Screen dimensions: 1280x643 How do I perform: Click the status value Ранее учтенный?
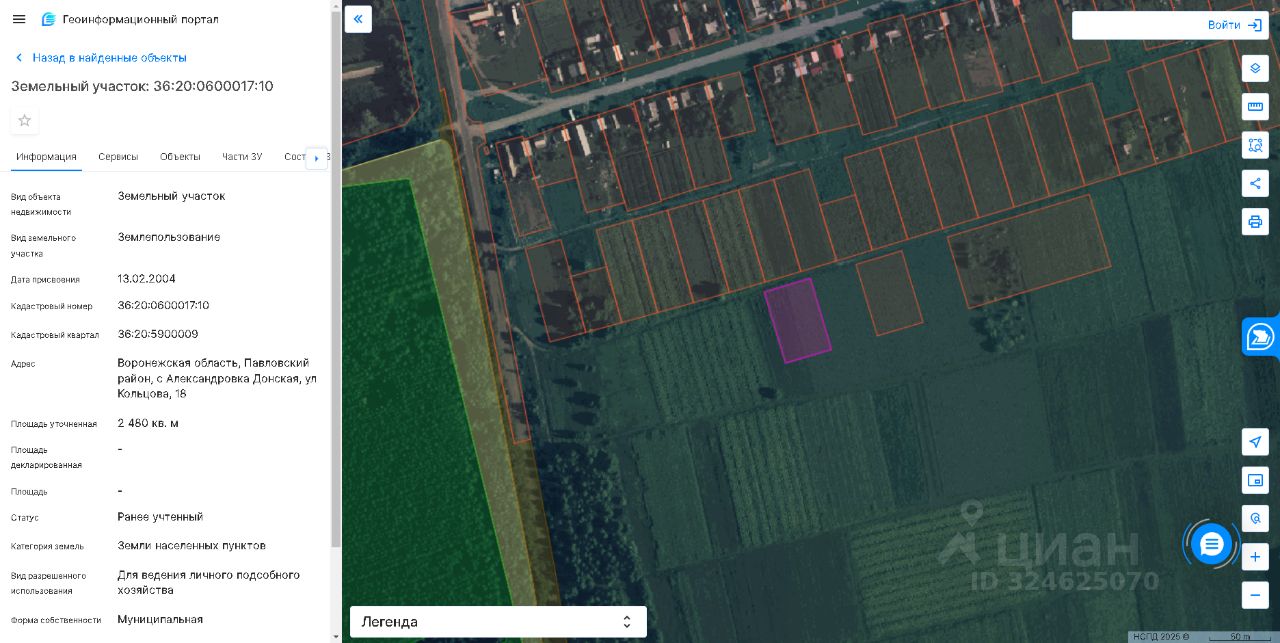pos(160,517)
